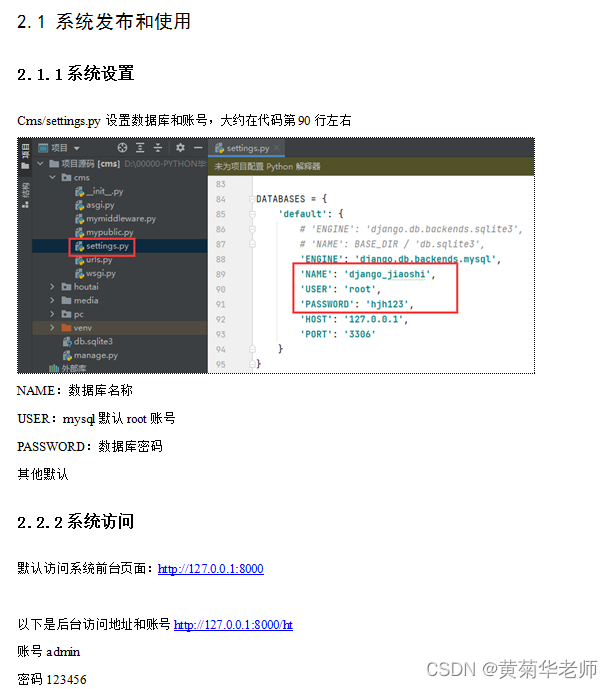Click the Collapse All icon in project panel

(x=158, y=148)
